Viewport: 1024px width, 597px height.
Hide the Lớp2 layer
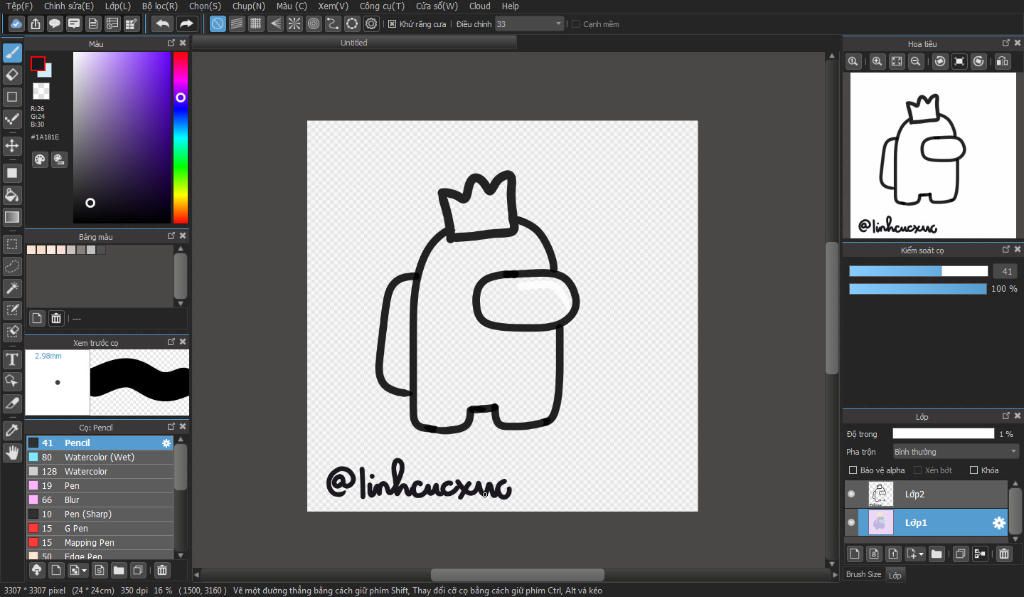click(851, 494)
